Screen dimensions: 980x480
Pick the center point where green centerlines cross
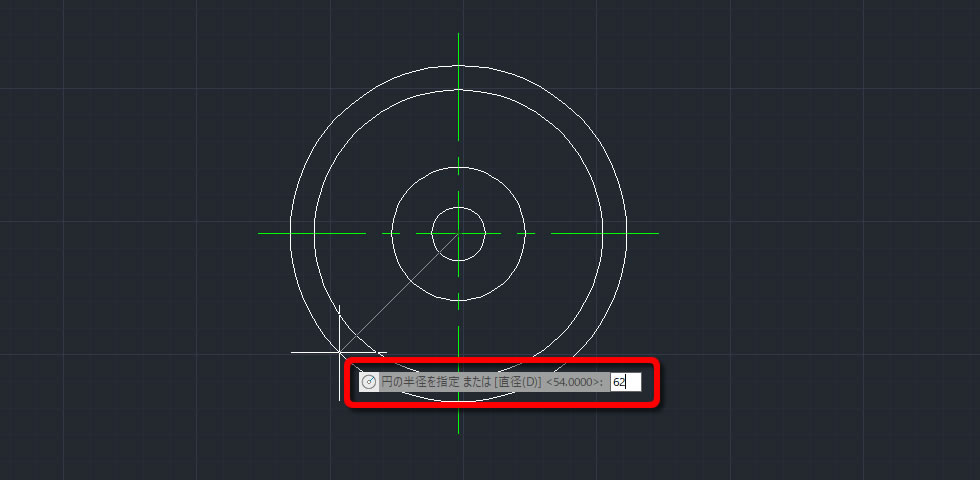459,234
